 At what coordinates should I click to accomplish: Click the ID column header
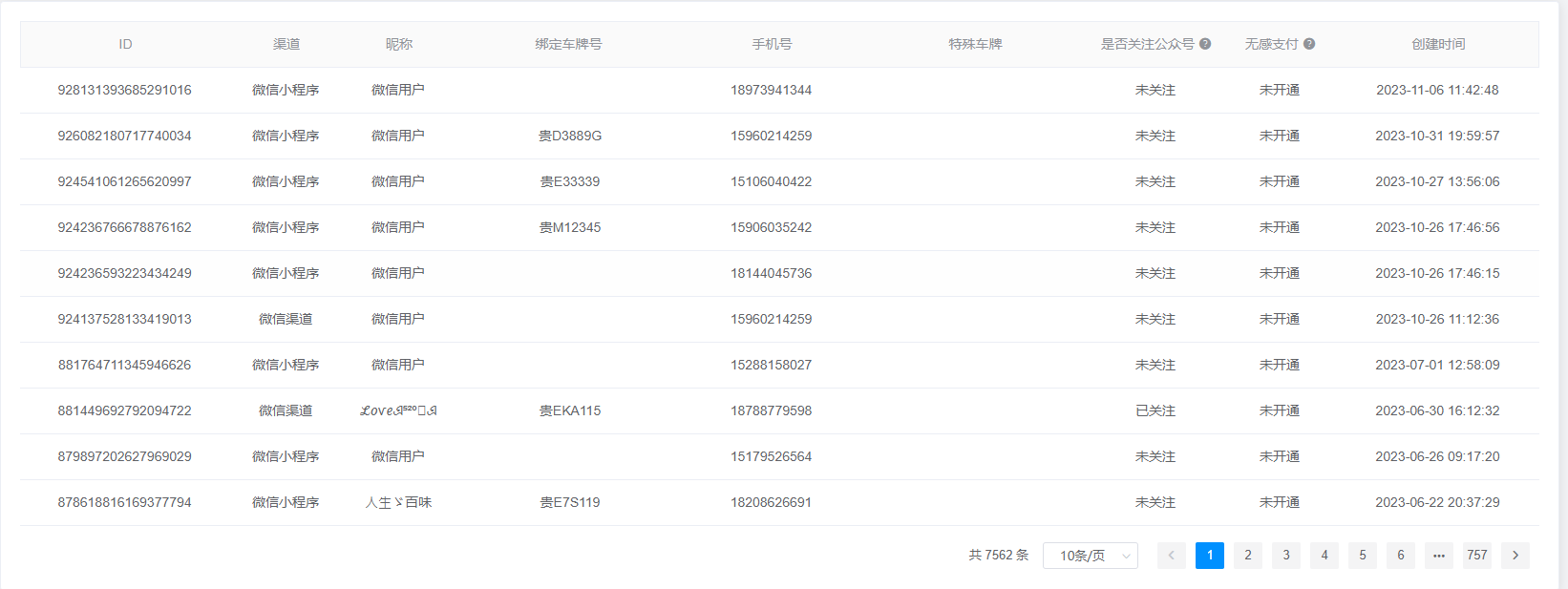pyautogui.click(x=125, y=44)
